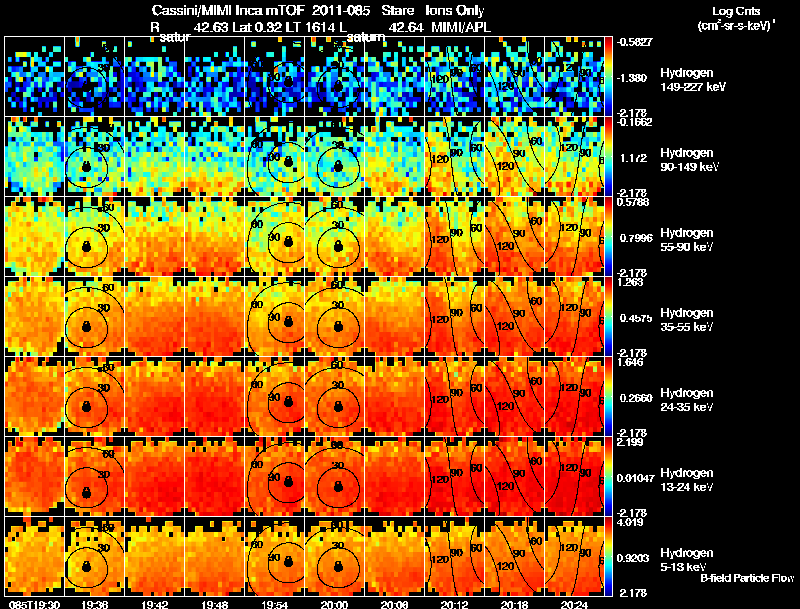Click the Hydrogen 13-24 keV row label
The width and height of the screenshot is (800, 609).
pyautogui.click(x=687, y=480)
